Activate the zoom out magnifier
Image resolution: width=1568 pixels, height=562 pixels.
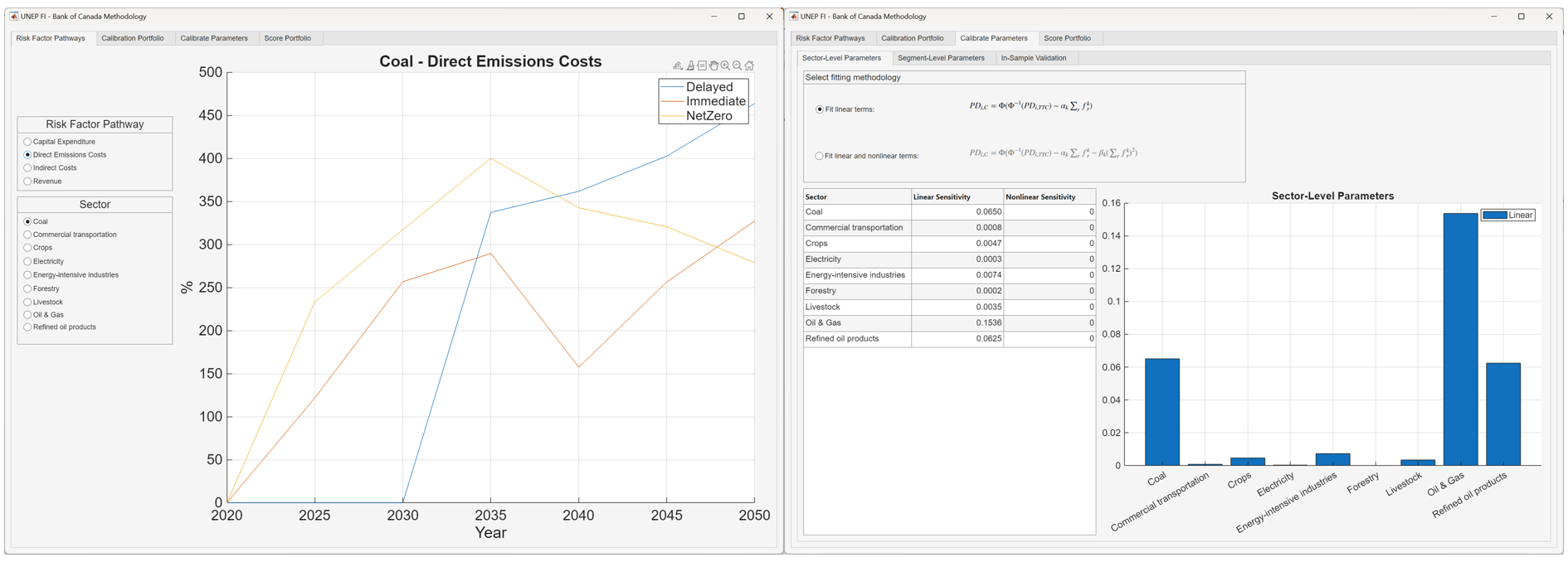[737, 65]
